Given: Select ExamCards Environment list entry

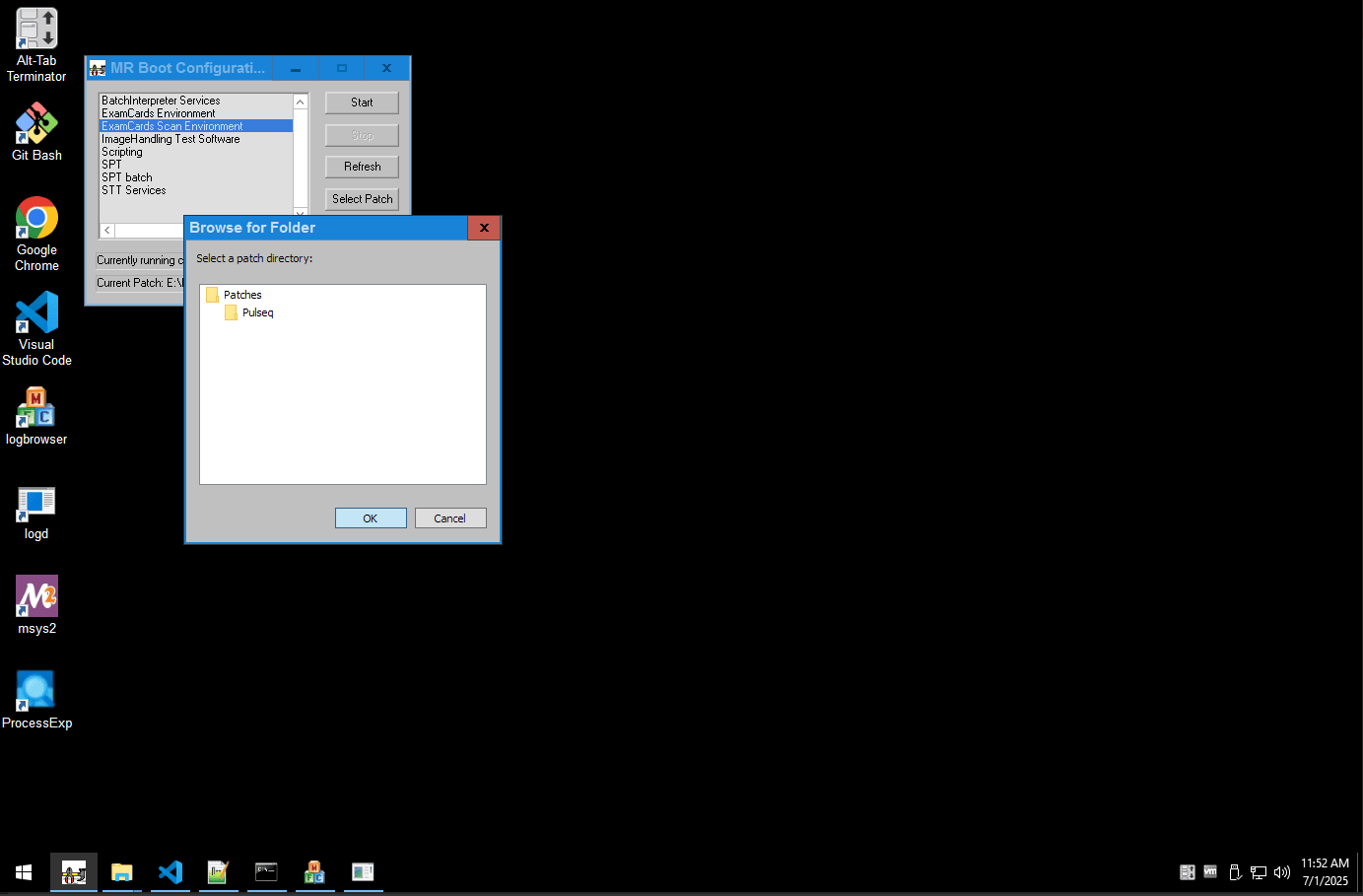Looking at the screenshot, I should [196, 113].
